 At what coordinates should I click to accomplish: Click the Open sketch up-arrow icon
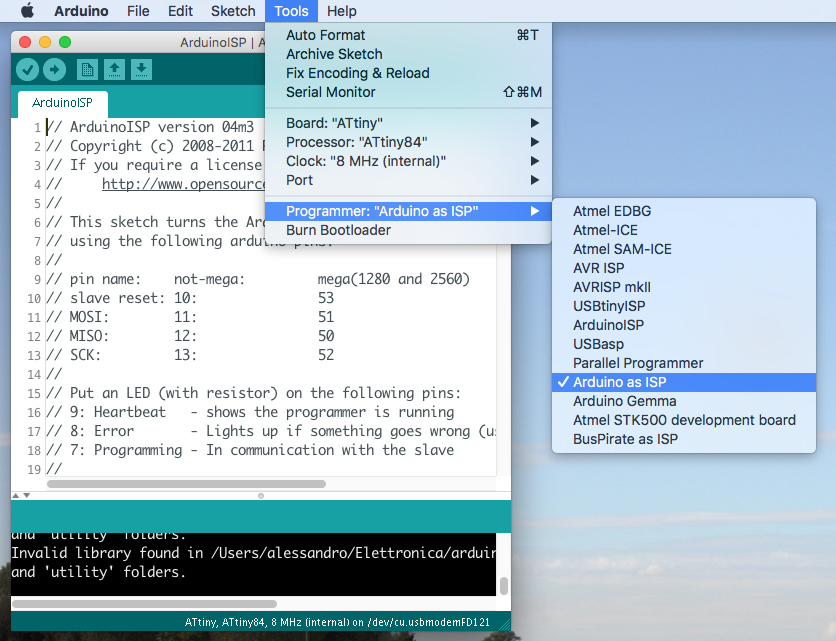point(115,69)
